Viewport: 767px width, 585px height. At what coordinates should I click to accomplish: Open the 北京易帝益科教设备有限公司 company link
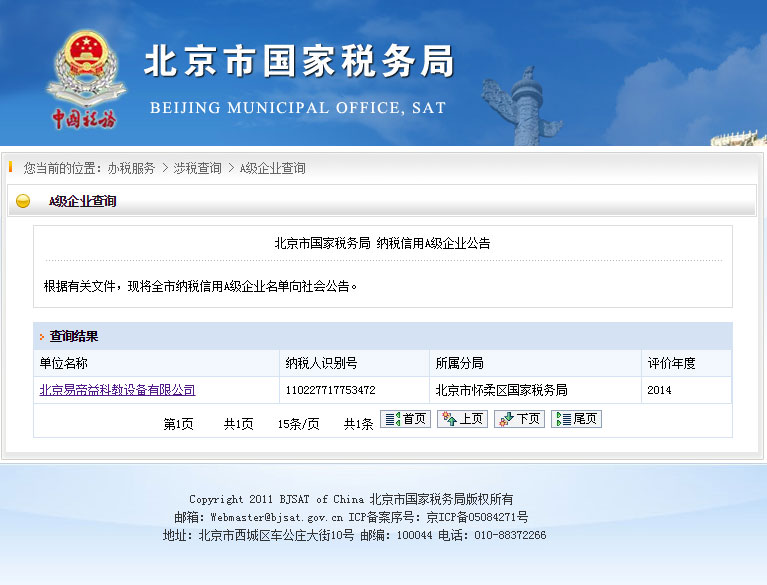tap(117, 390)
